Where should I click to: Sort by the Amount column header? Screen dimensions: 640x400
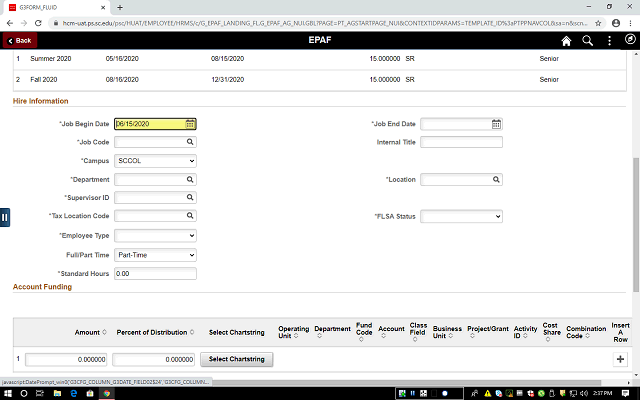[91, 333]
